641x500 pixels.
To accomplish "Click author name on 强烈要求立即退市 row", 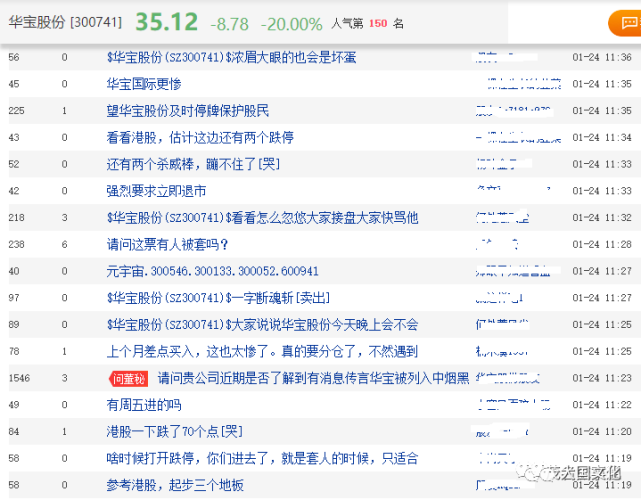I will point(513,189).
